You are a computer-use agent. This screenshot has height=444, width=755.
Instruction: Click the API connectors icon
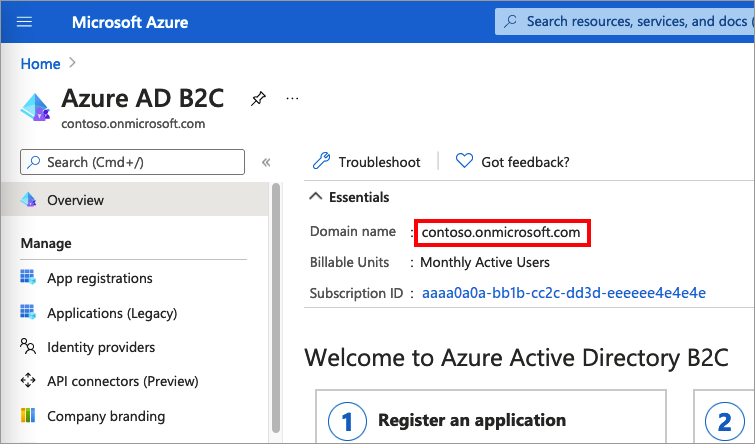pos(28,381)
